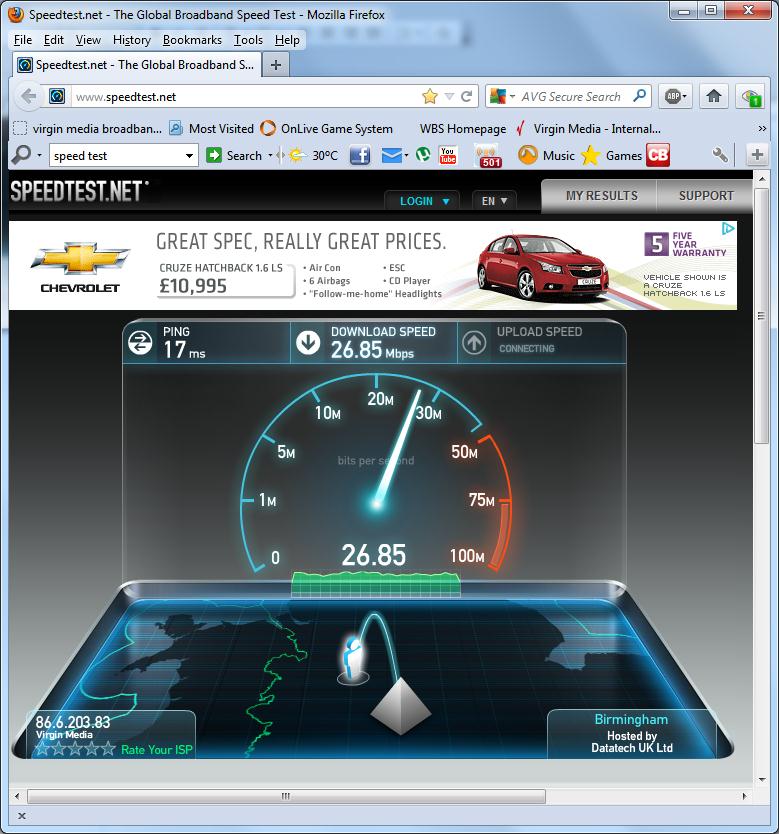The width and height of the screenshot is (779, 834).
Task: Go to the Firefox Home page icon
Action: point(714,96)
